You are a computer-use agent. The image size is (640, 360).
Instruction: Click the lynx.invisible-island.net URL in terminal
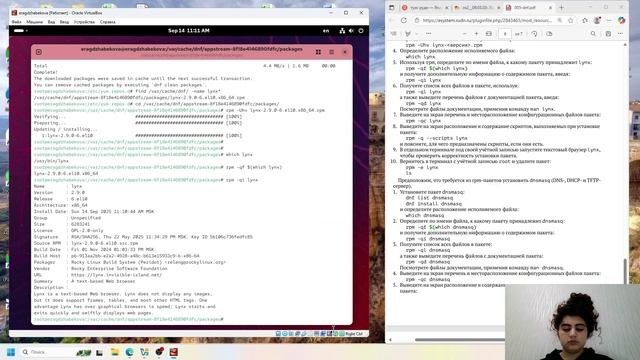116,275
